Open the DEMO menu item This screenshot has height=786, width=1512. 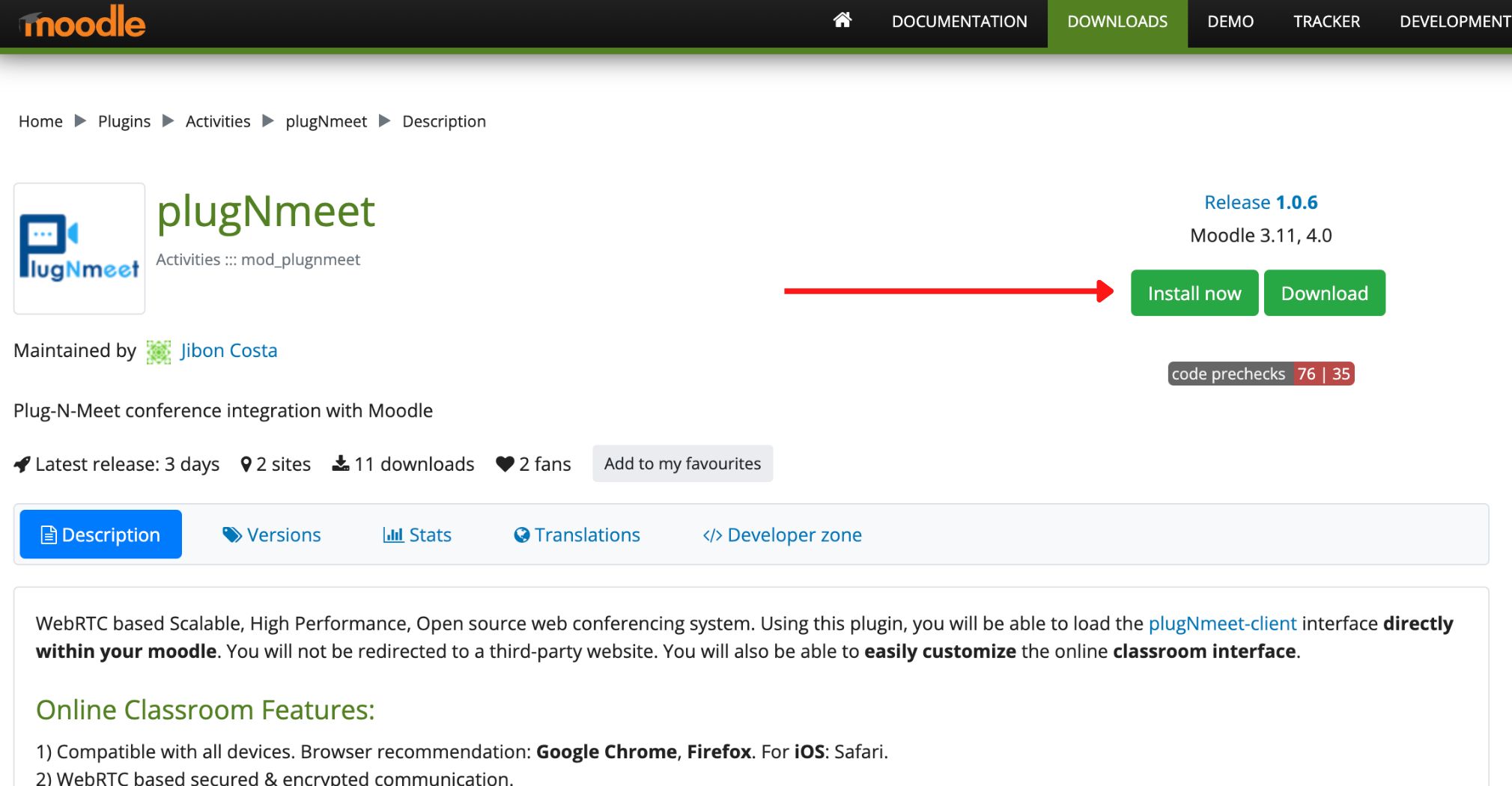pyautogui.click(x=1230, y=21)
